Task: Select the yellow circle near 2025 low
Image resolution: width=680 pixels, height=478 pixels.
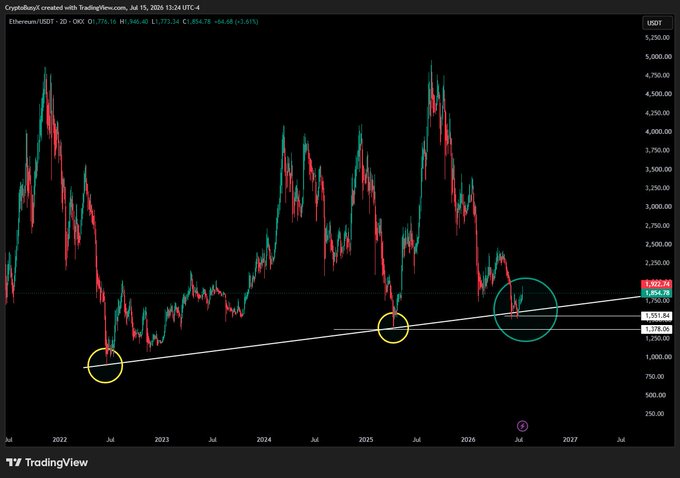Action: click(x=393, y=327)
